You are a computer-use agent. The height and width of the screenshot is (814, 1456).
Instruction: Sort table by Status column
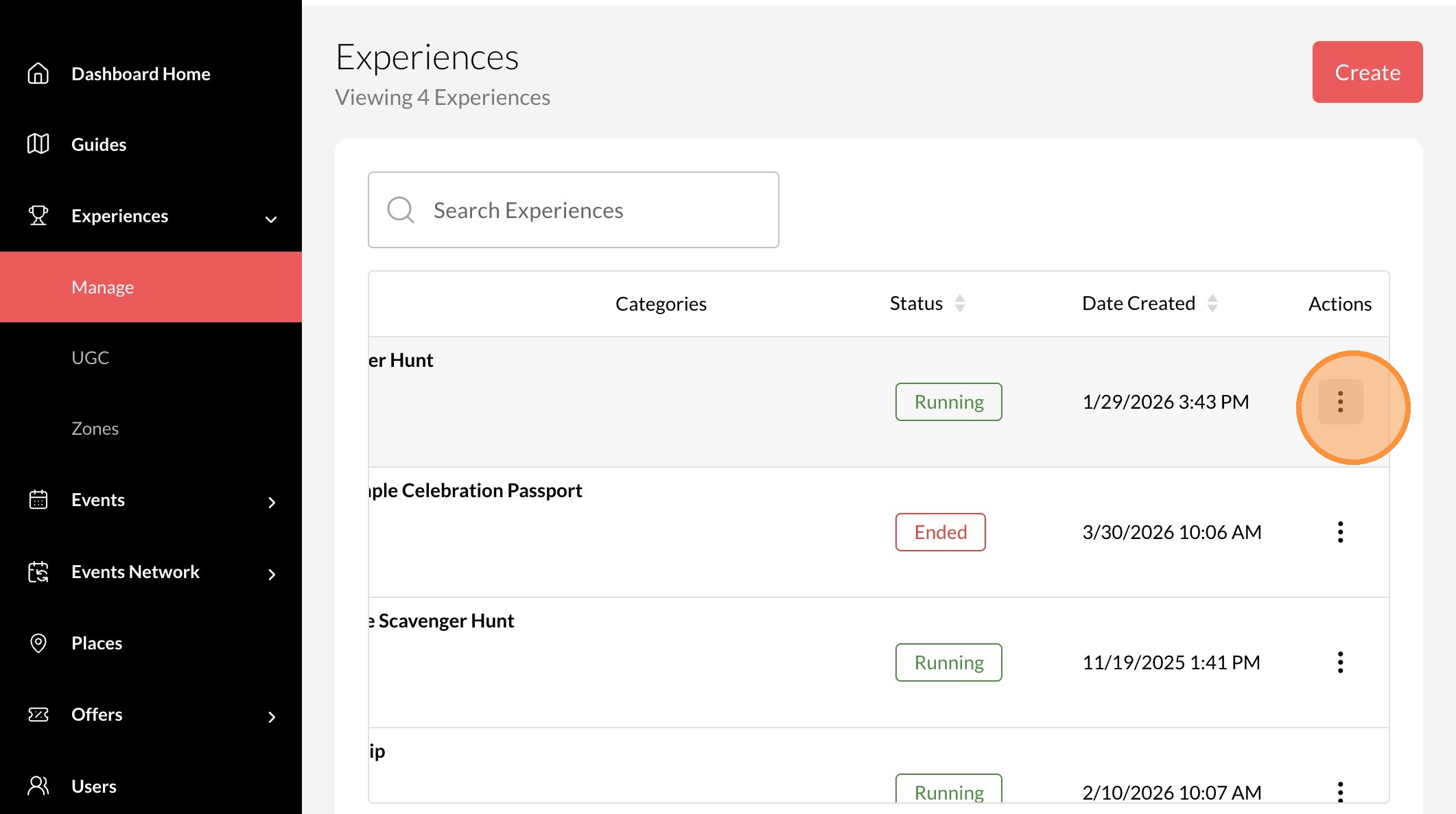tap(959, 304)
